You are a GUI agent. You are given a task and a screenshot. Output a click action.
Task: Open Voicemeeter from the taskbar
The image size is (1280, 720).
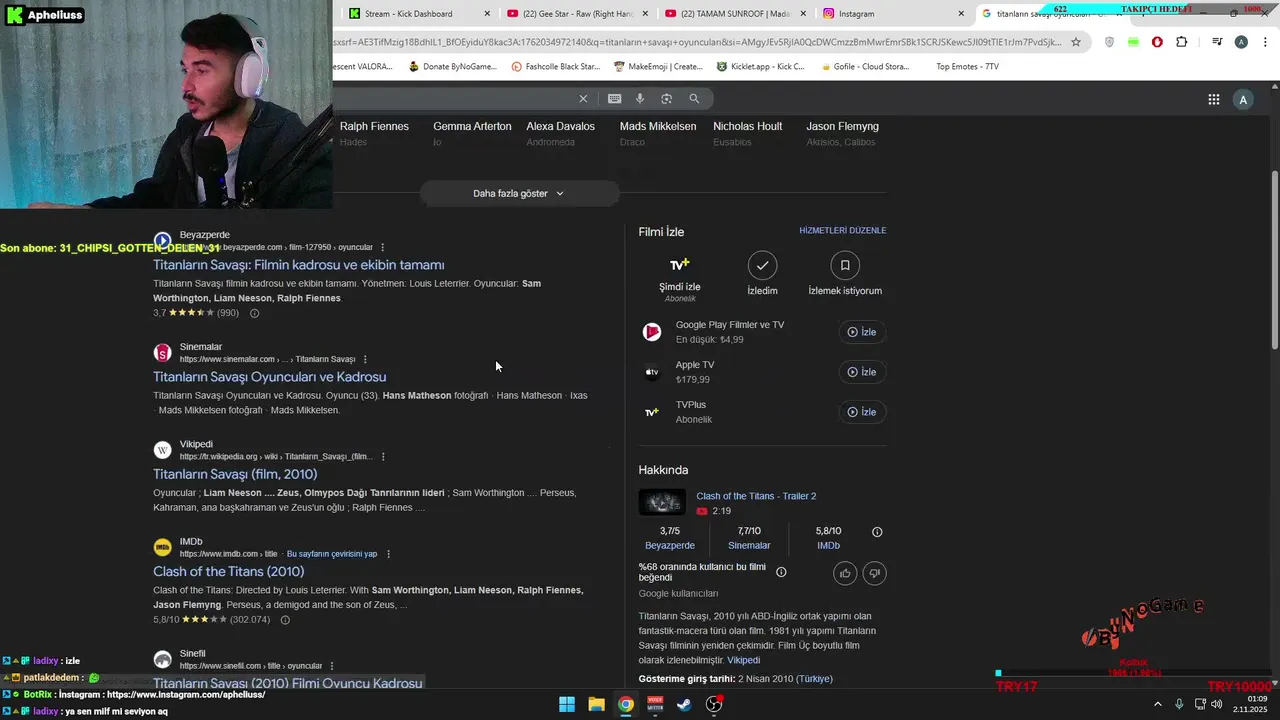click(x=655, y=704)
